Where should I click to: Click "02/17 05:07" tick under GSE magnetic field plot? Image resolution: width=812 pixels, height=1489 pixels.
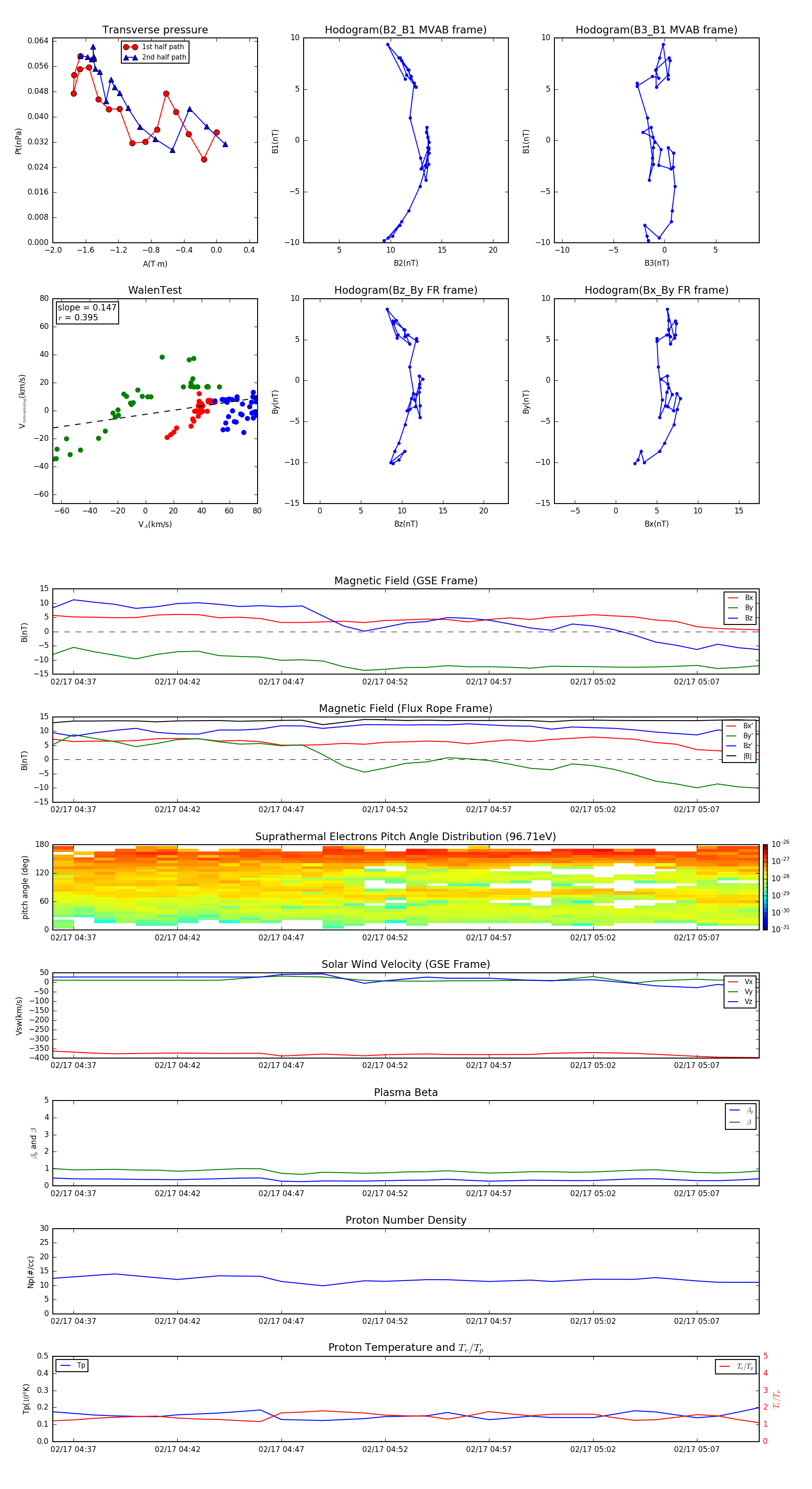tap(697, 682)
